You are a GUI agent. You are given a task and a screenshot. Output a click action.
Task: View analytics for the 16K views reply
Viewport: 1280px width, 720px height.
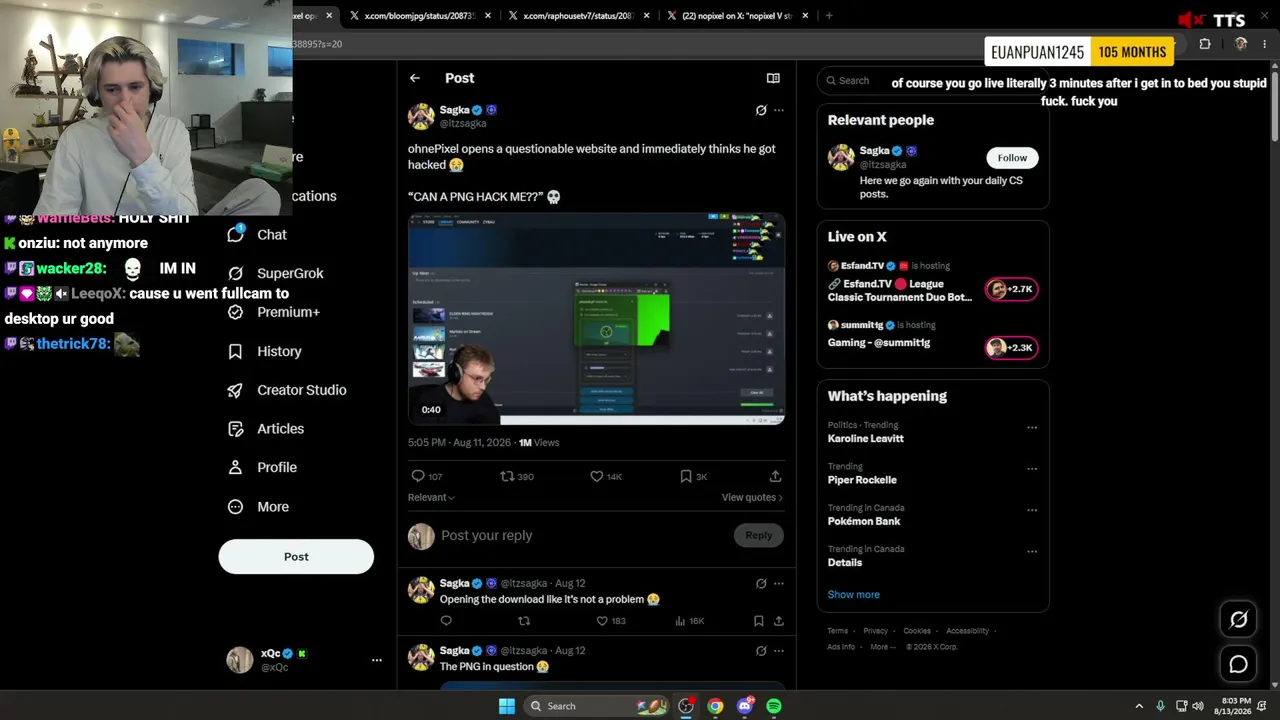(689, 621)
